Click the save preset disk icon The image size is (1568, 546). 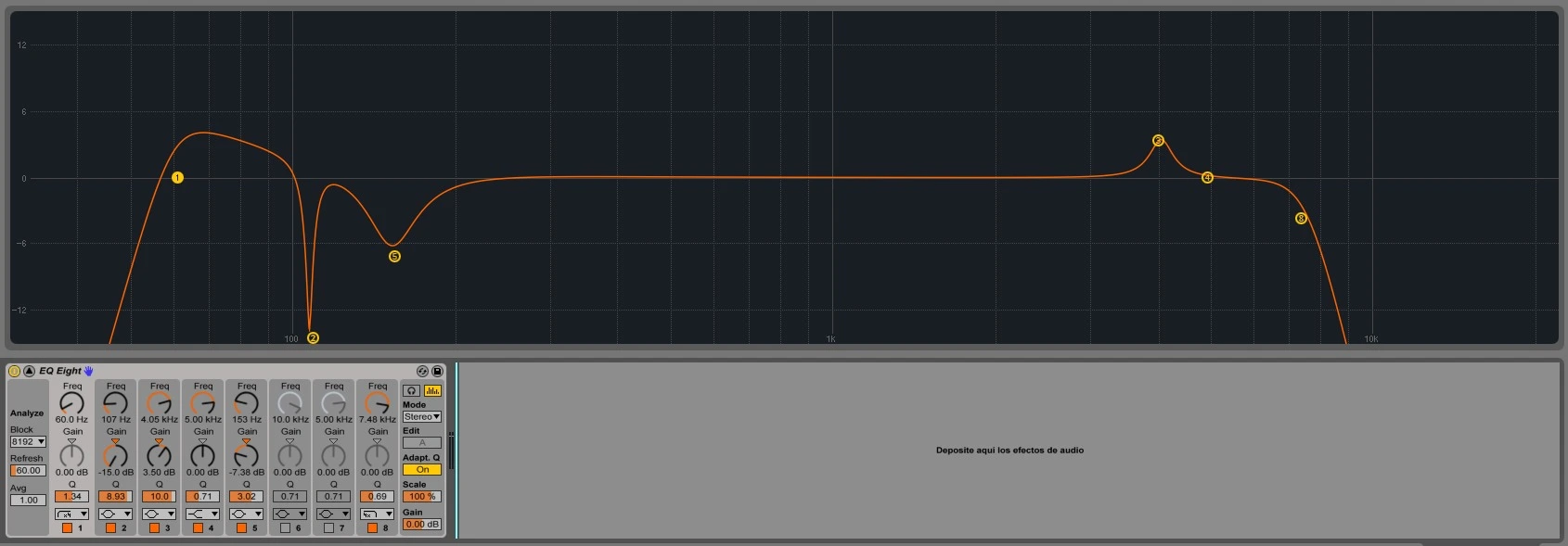click(437, 371)
